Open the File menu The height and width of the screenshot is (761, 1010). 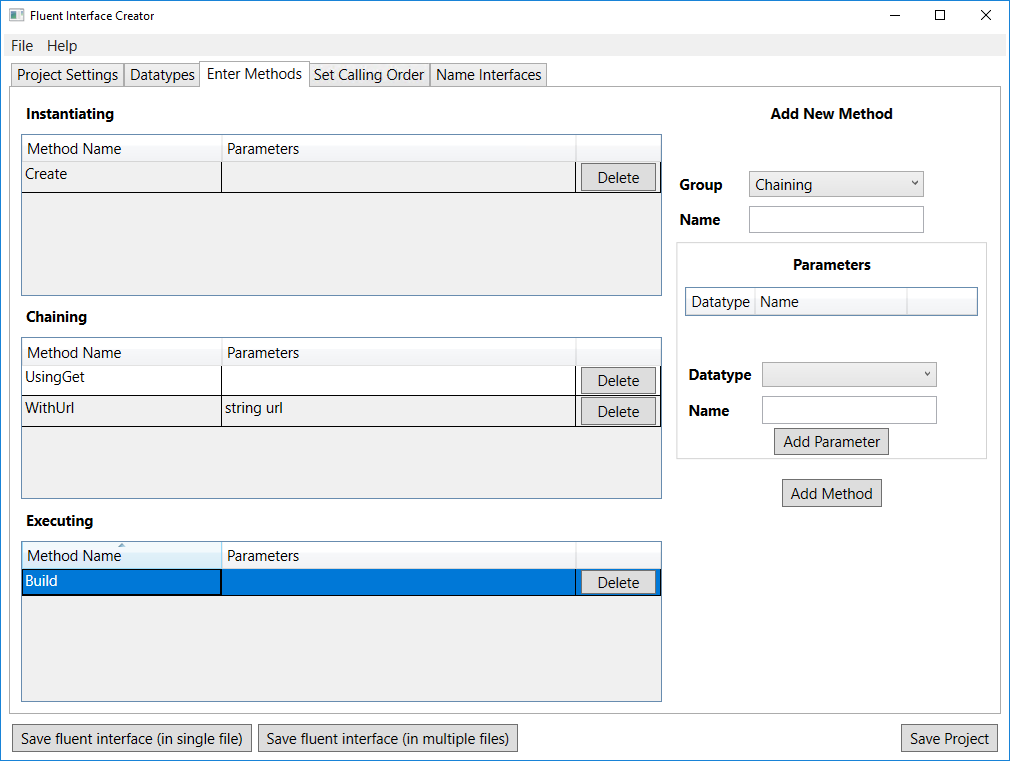[x=22, y=46]
